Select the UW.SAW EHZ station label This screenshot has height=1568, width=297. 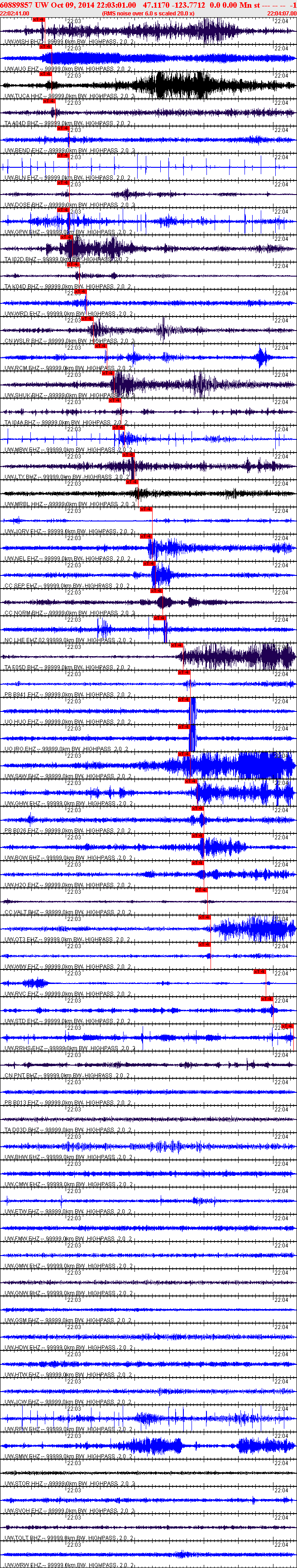coord(67,776)
